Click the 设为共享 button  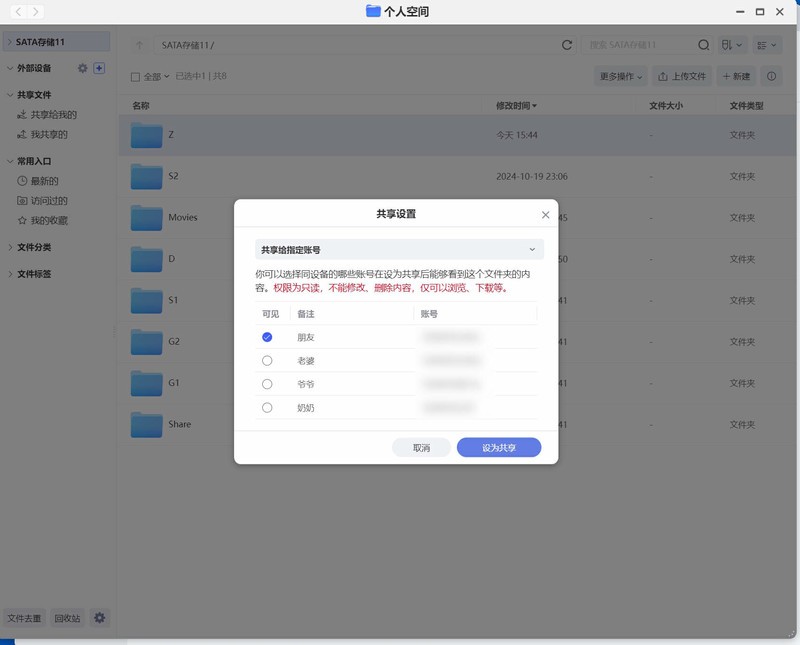click(497, 447)
